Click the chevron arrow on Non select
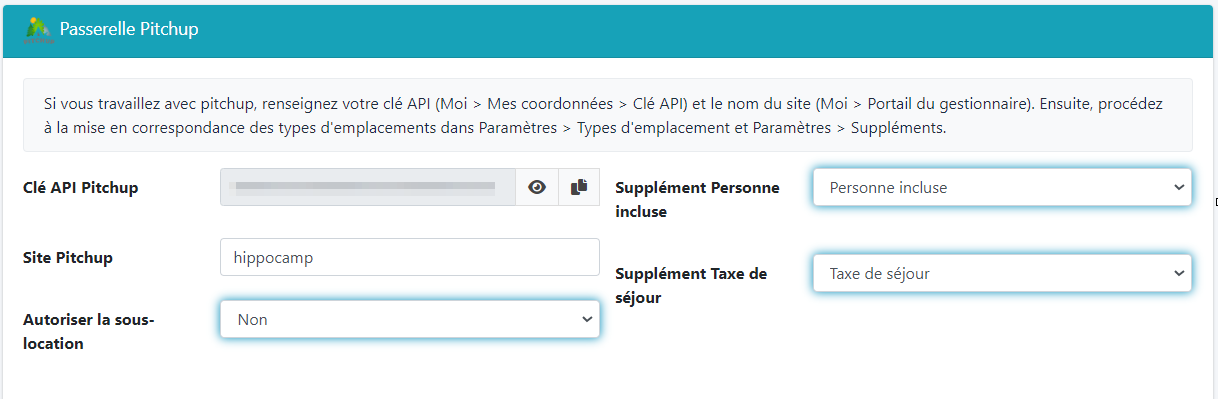This screenshot has height=399, width=1218. (x=586, y=319)
